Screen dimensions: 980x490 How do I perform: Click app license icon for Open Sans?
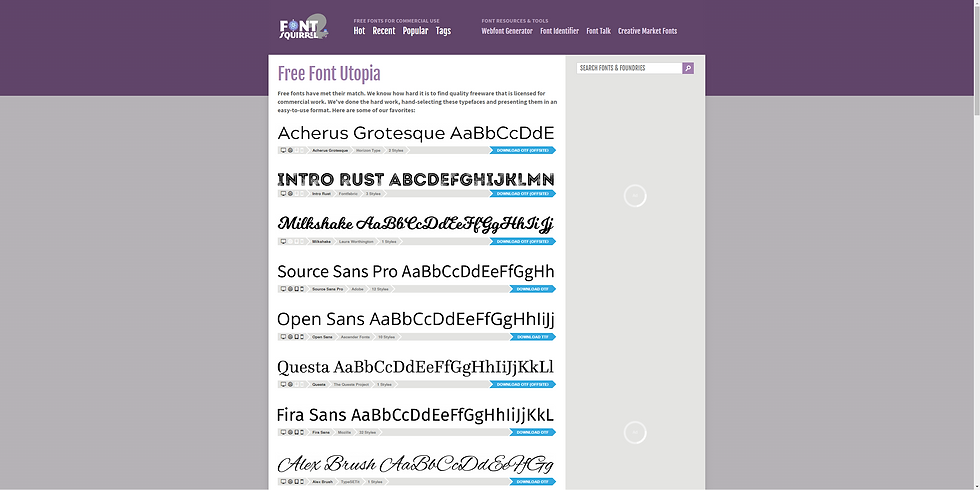click(303, 337)
